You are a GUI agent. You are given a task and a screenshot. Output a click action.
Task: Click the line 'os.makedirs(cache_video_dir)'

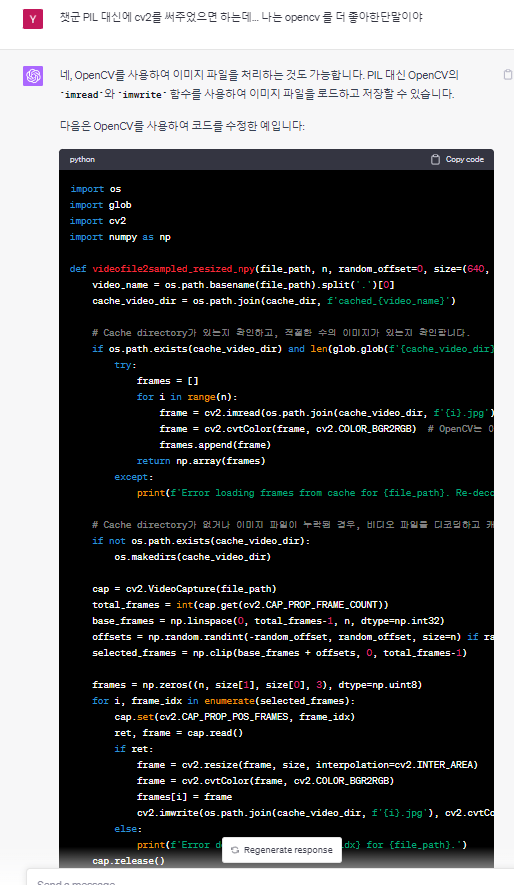[192, 557]
